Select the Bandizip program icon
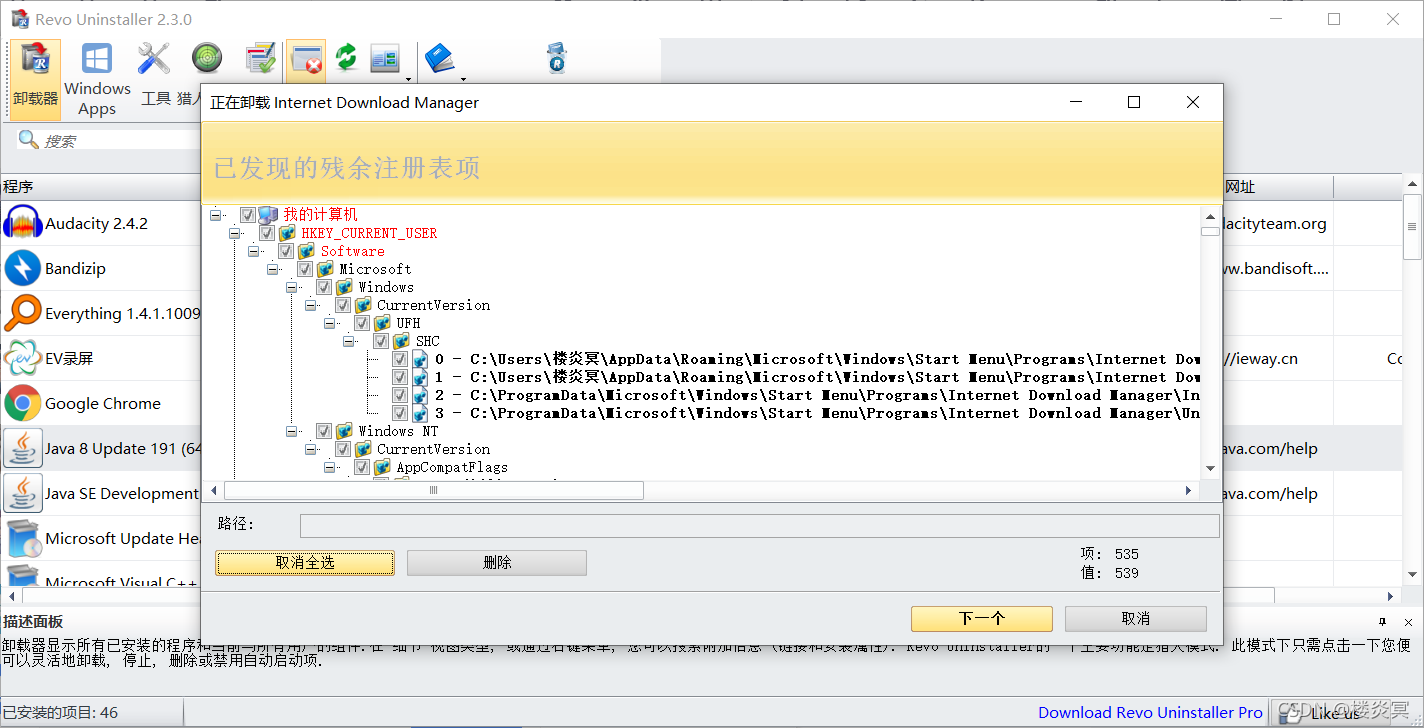The image size is (1424, 728). point(22,268)
